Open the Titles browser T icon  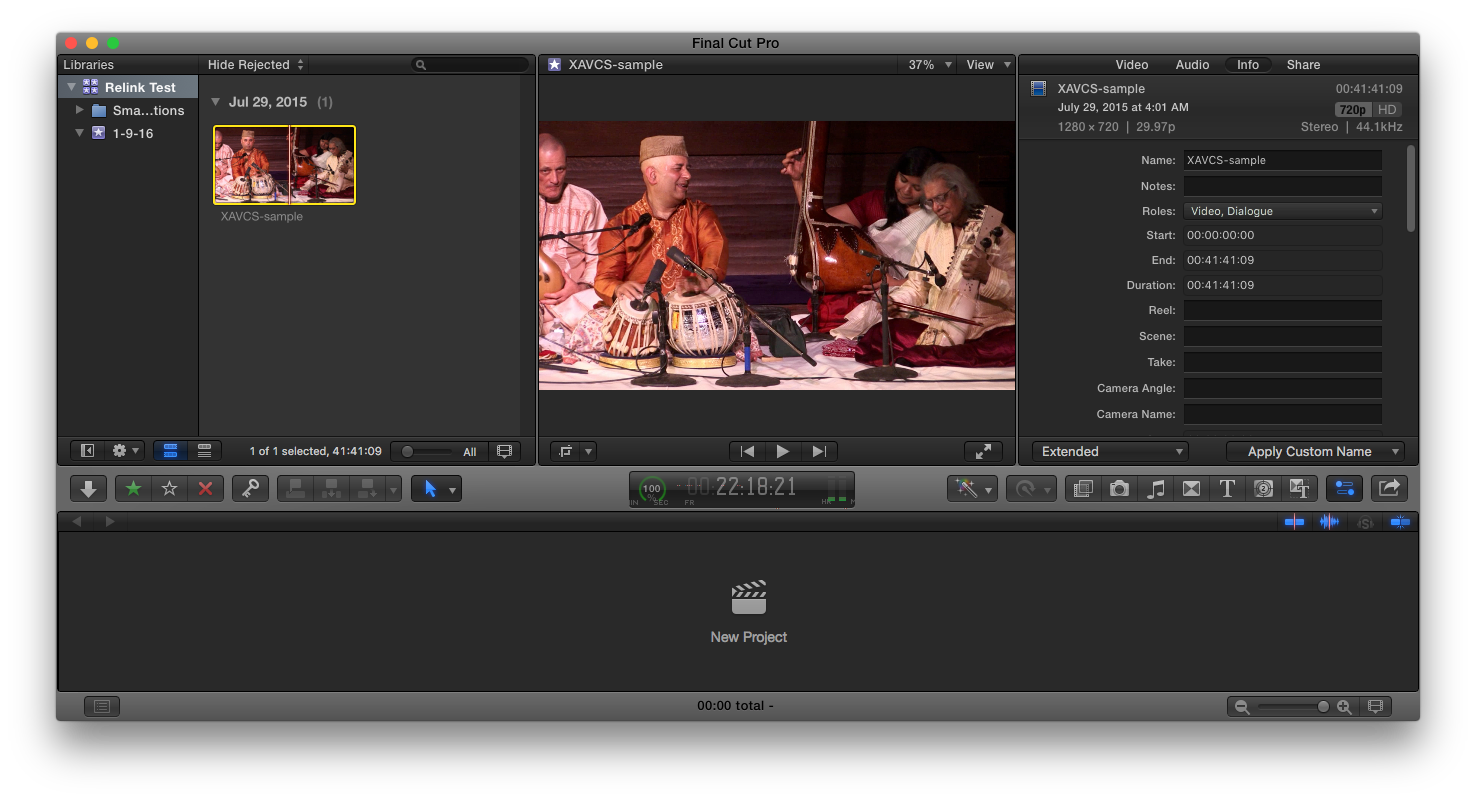coord(1227,489)
